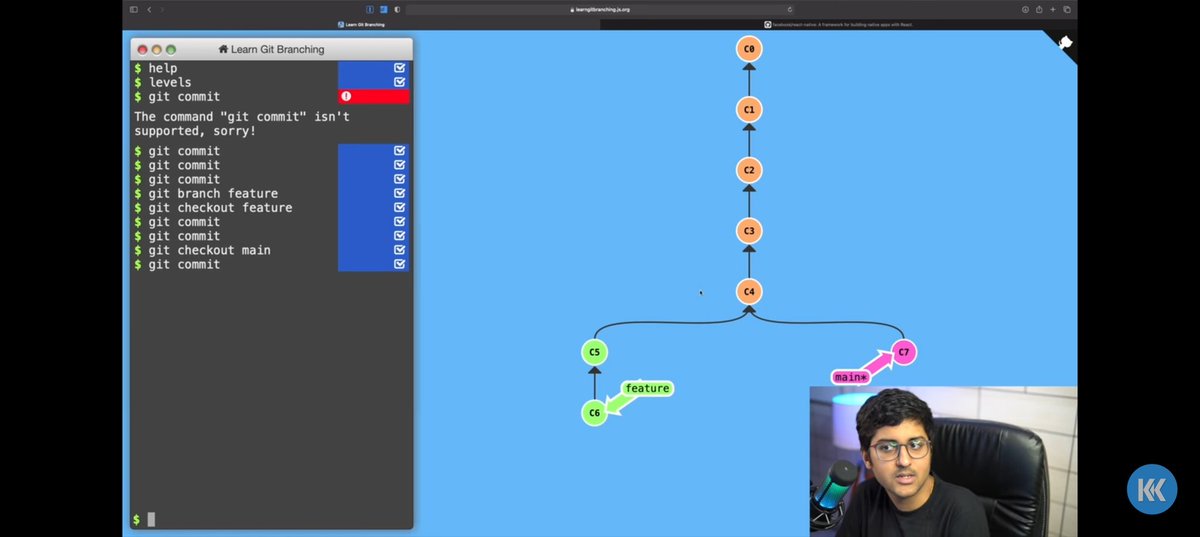Open Safari's downloads icon

[x=1025, y=9]
